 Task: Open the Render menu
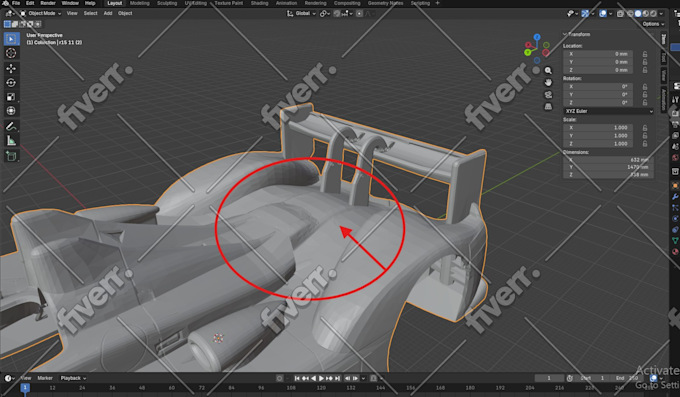(x=48, y=3)
